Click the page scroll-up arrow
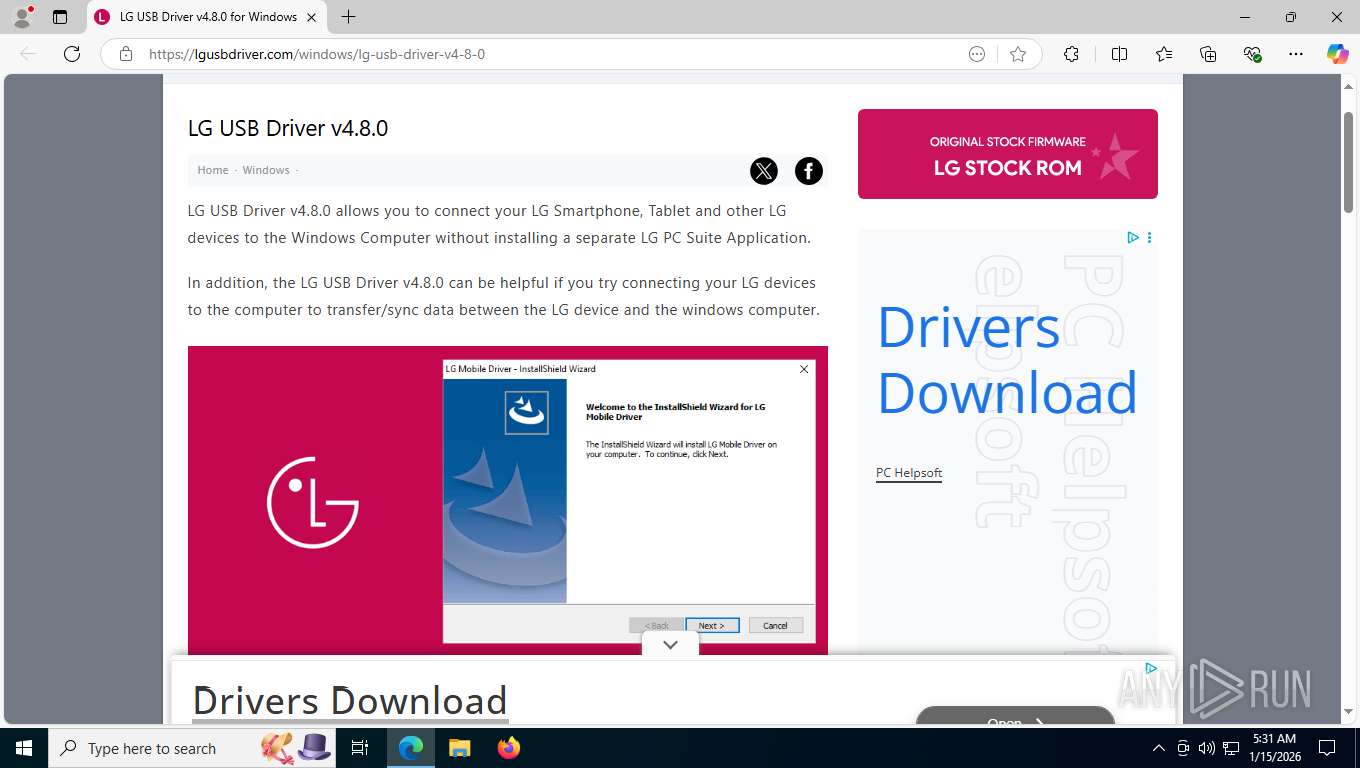Screen dimensions: 1360x768 pos(1348,85)
